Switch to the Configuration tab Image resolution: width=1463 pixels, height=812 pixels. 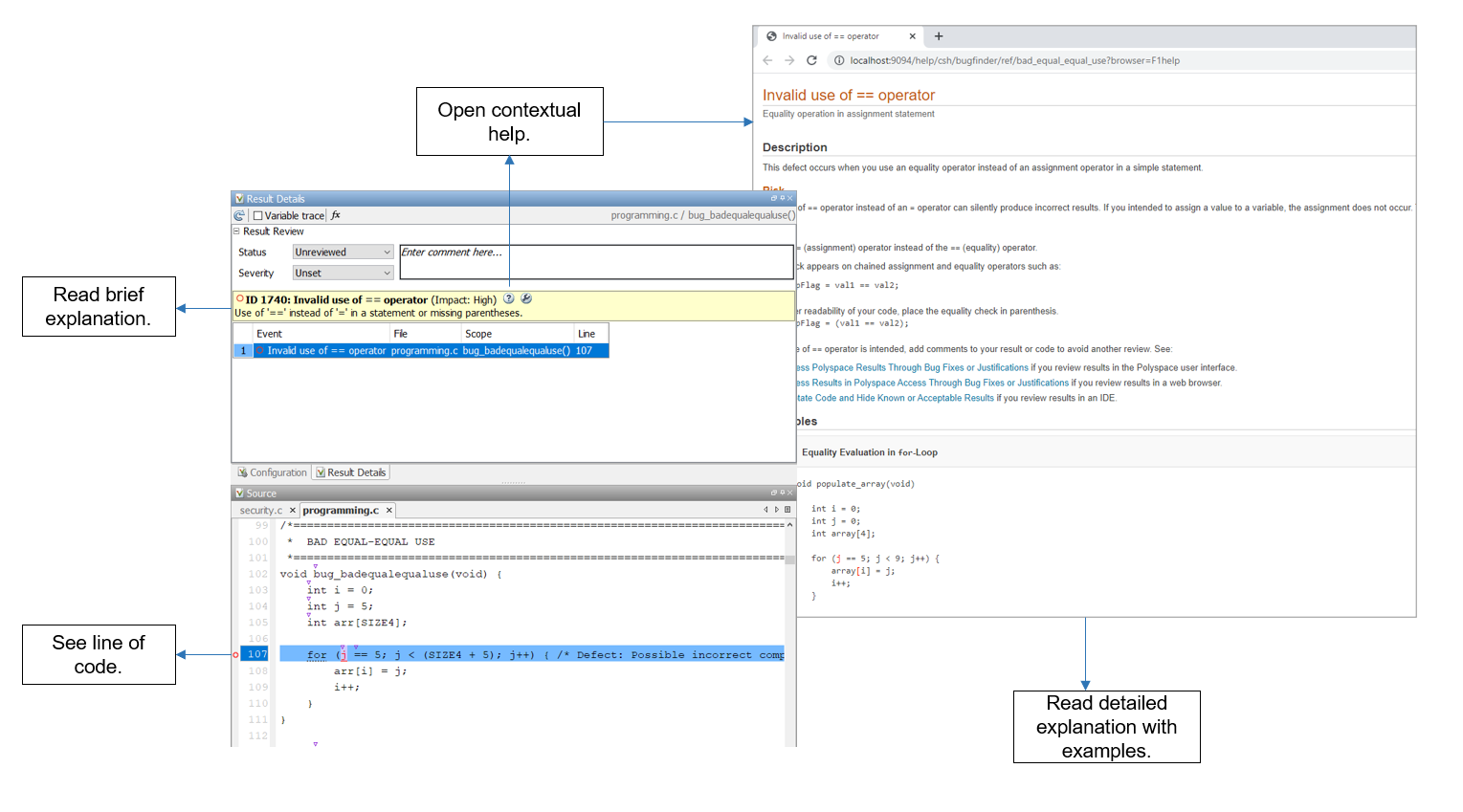[273, 472]
